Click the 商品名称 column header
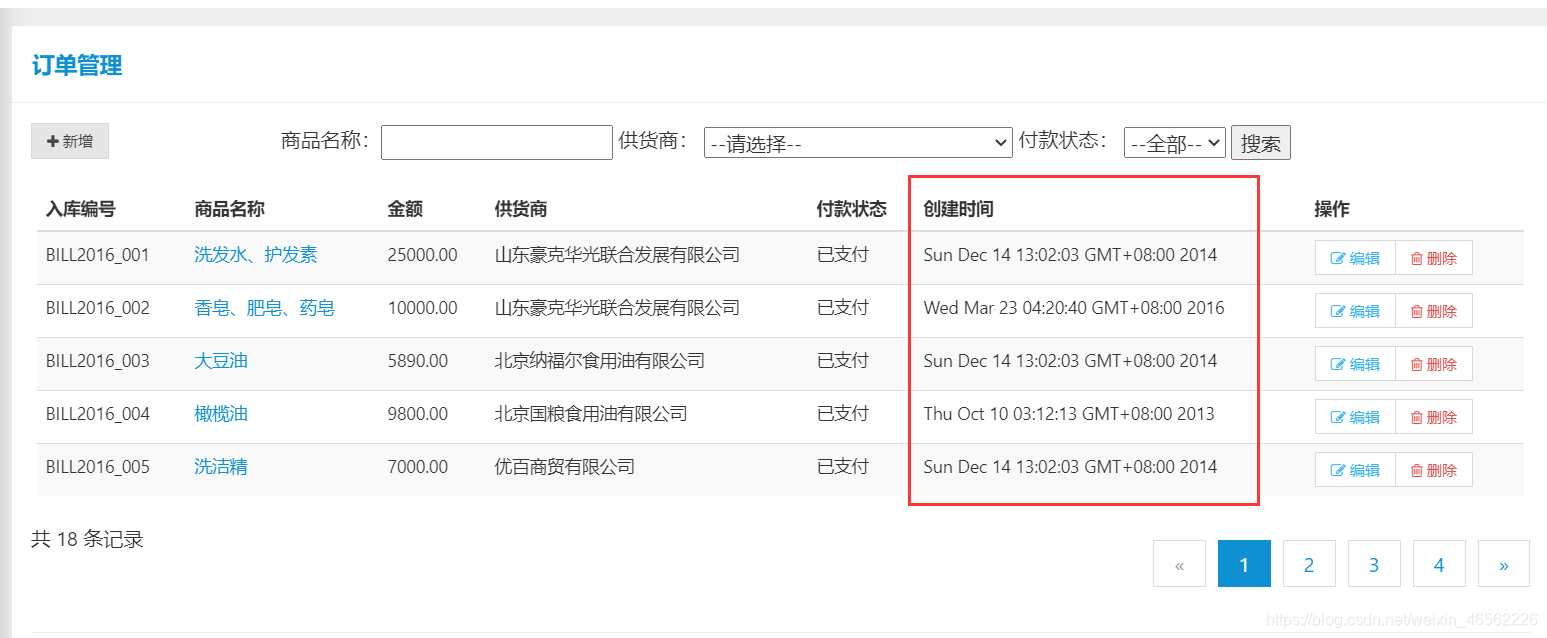Viewport: 1547px width, 638px height. pos(229,209)
